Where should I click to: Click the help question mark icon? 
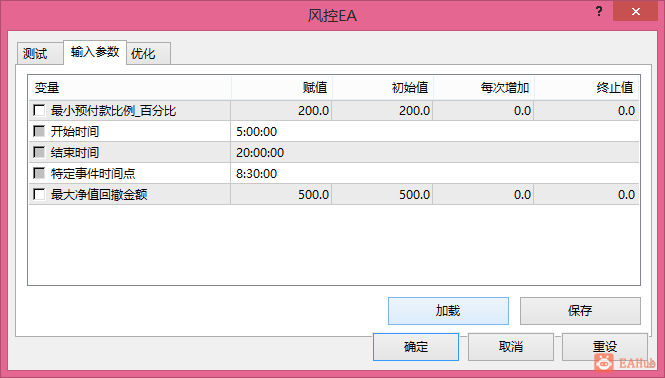point(599,11)
